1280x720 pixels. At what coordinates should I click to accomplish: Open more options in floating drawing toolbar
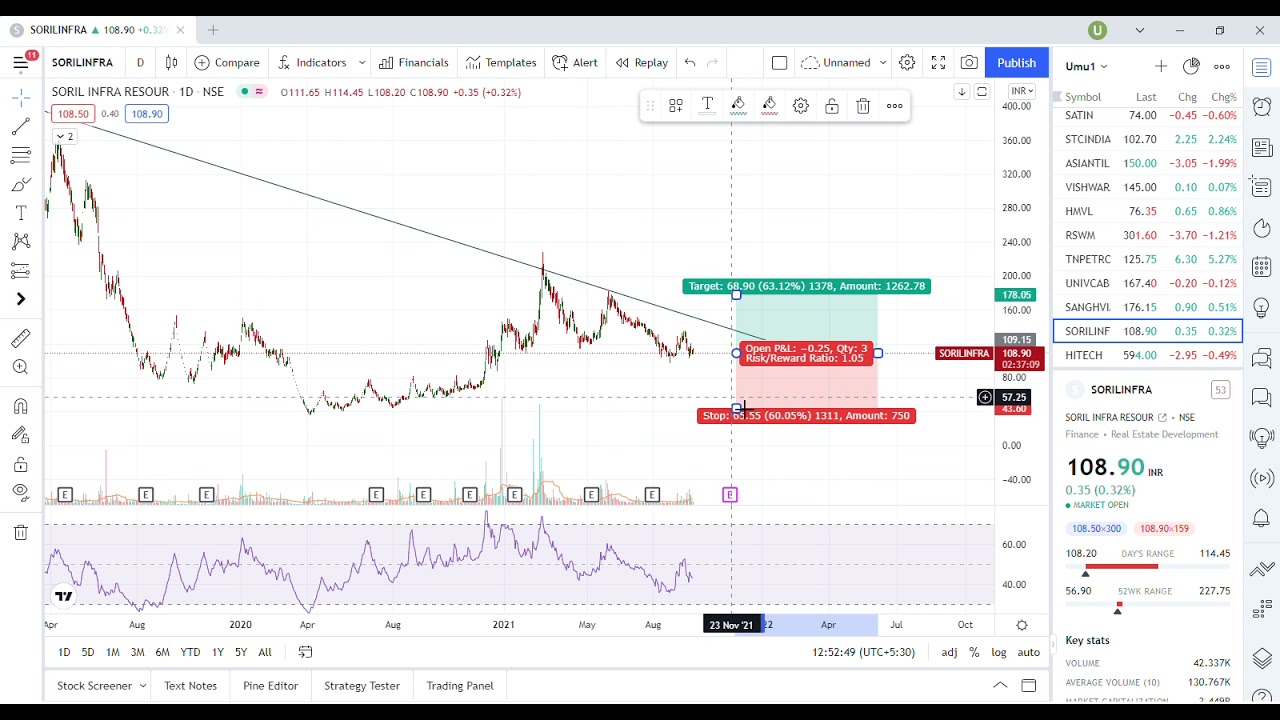pos(894,105)
